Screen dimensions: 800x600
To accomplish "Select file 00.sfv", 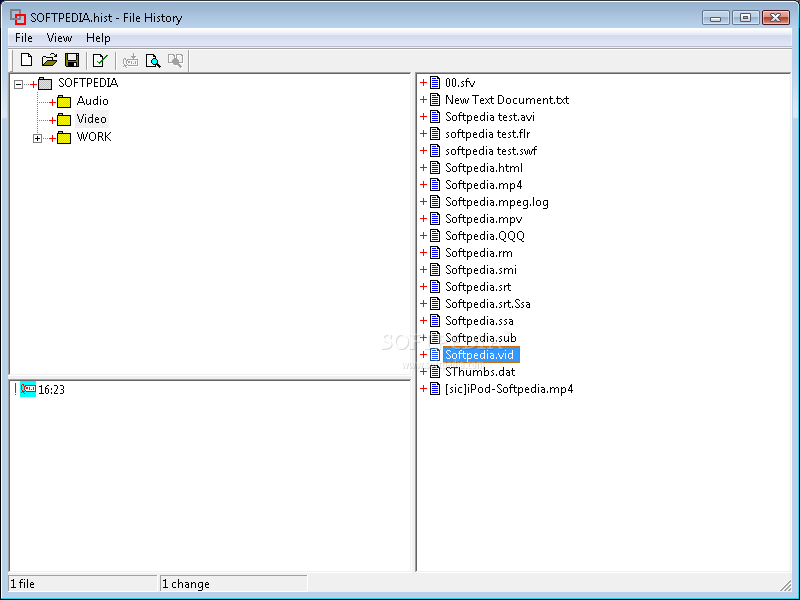I will tap(460, 83).
